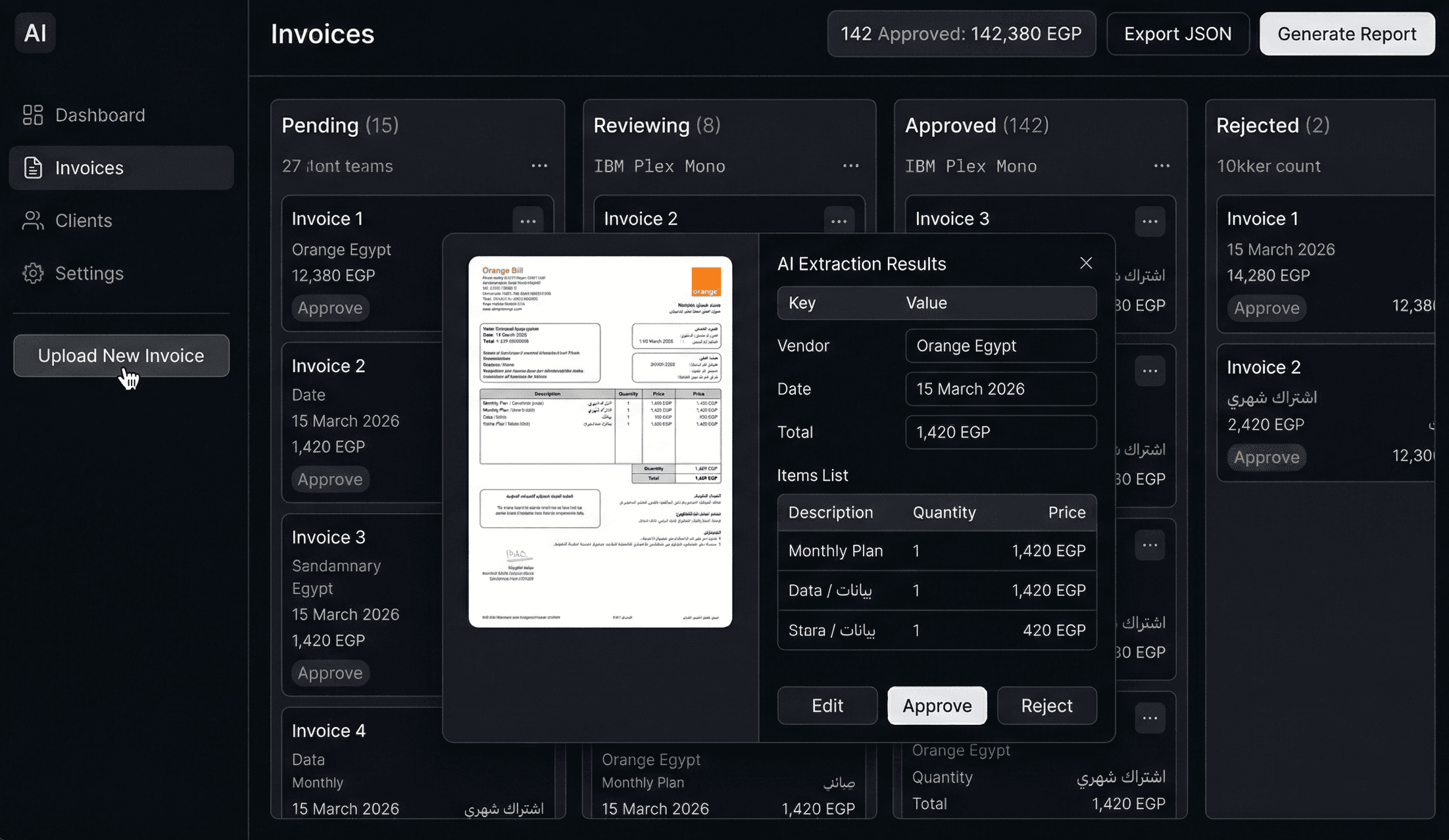
Task: Click Invoices page heading
Action: point(322,34)
